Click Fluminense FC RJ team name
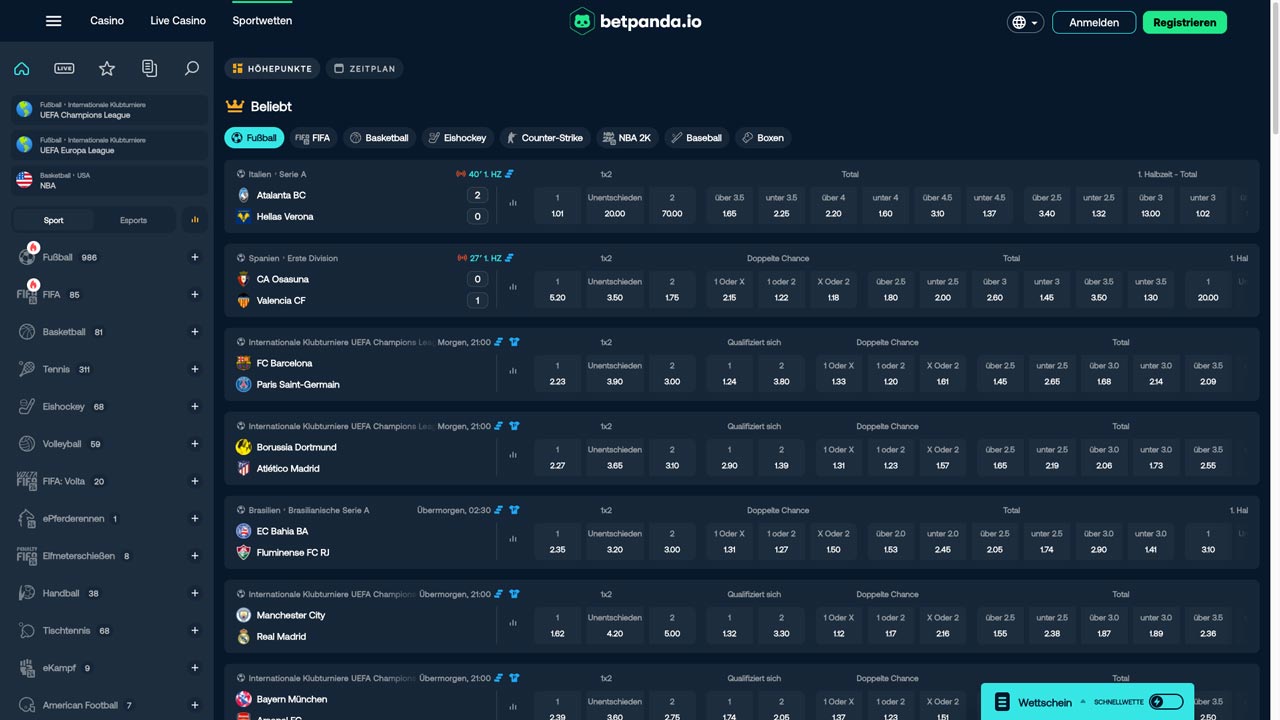Image resolution: width=1280 pixels, height=720 pixels. click(293, 552)
